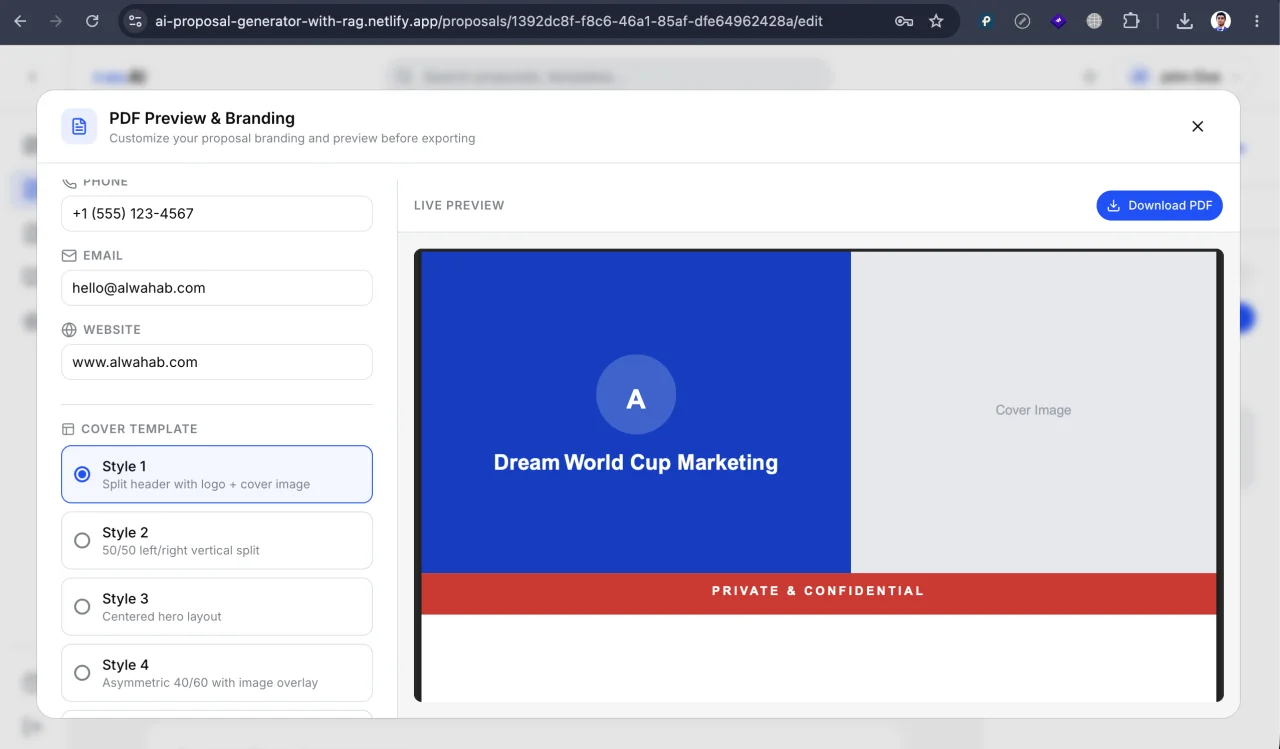Open the Chrome profile avatar

[1221, 20]
